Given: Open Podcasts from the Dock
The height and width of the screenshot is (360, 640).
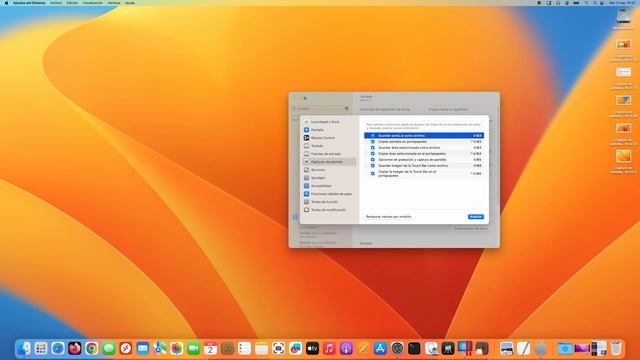Looking at the screenshot, I should coord(346,348).
